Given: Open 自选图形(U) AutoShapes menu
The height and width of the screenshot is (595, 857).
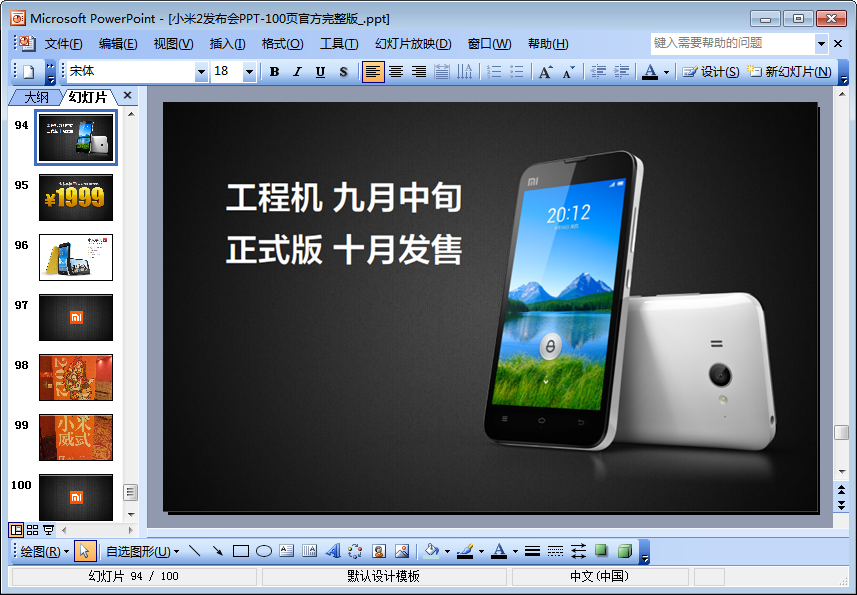Looking at the screenshot, I should (x=143, y=551).
